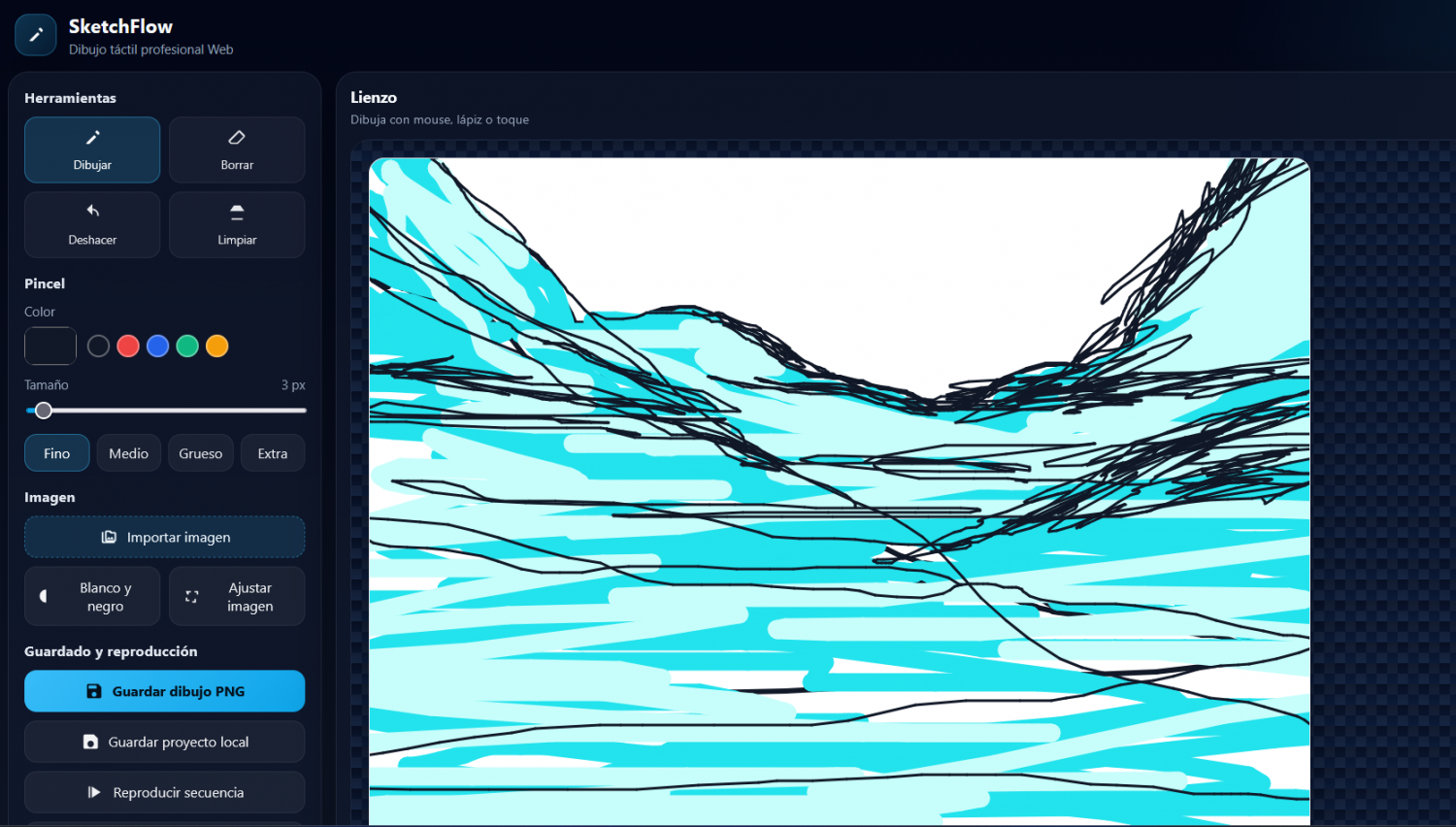Viewport: 1456px width, 827px height.
Task: Clear the canvas with Limpiar
Action: (237, 224)
